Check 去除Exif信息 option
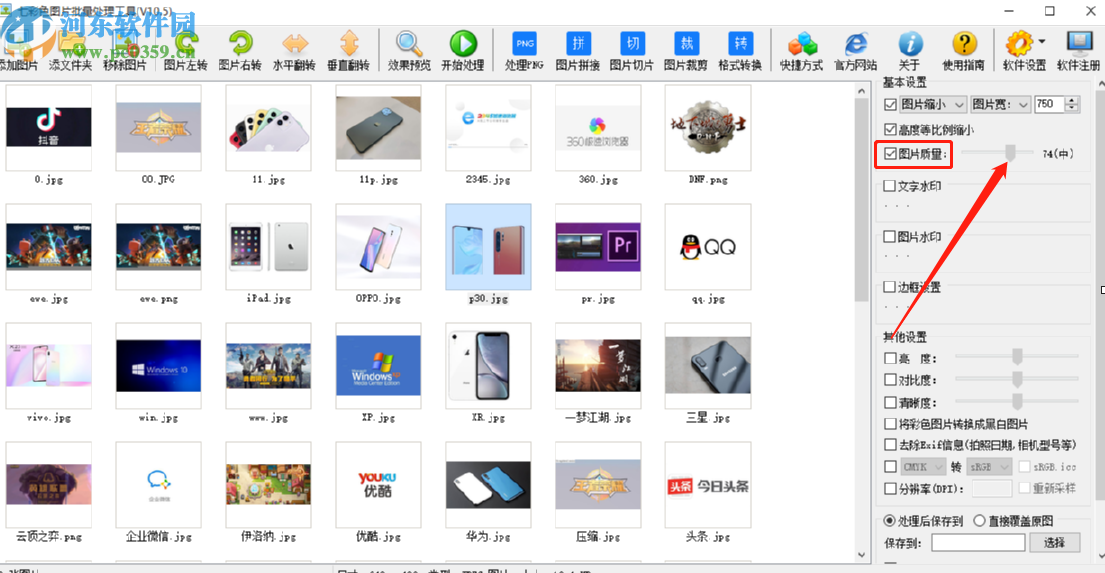The image size is (1105, 573). coord(890,445)
